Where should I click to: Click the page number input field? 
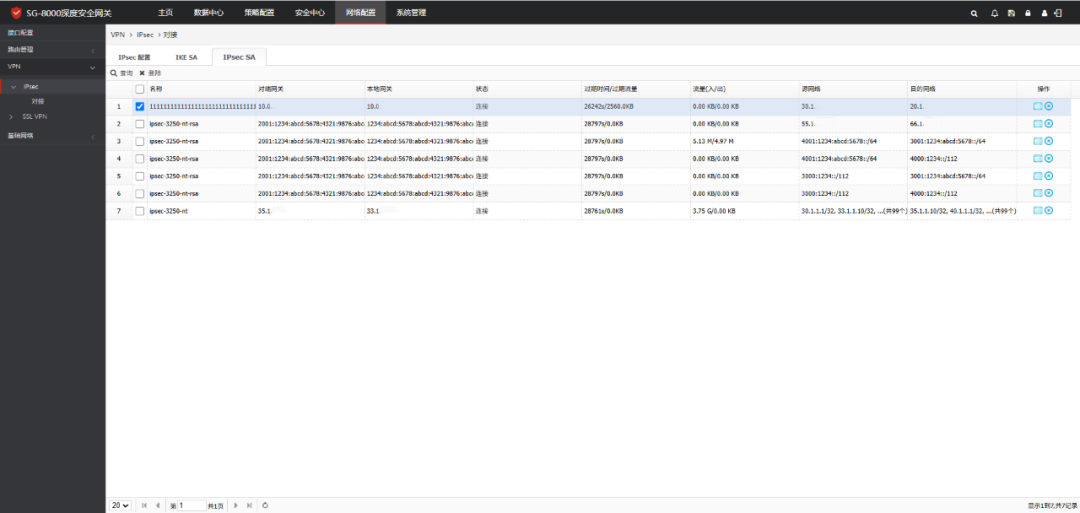(190, 506)
